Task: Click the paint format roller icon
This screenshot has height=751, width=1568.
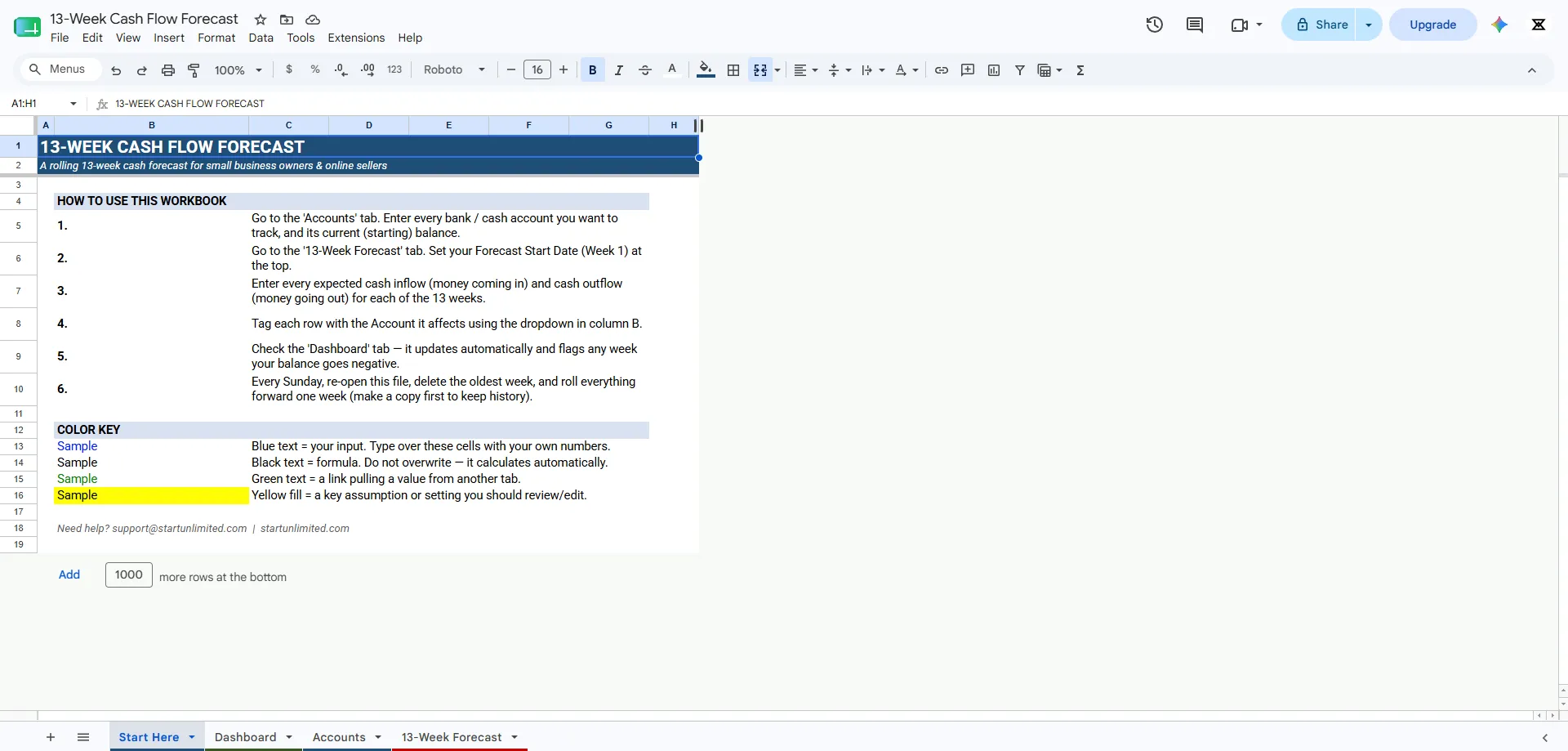Action: click(194, 70)
